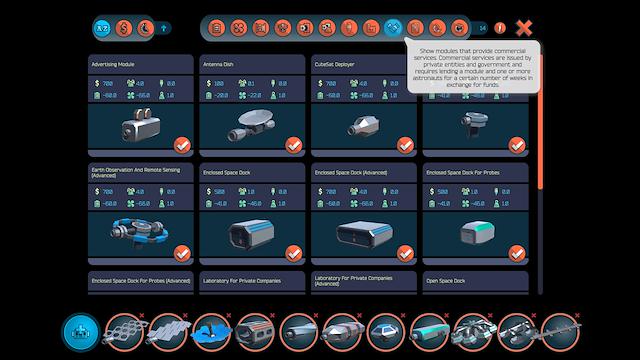The image size is (640, 360).
Task: Click the 'CubeSat Deployer' card title
Action: [334, 64]
